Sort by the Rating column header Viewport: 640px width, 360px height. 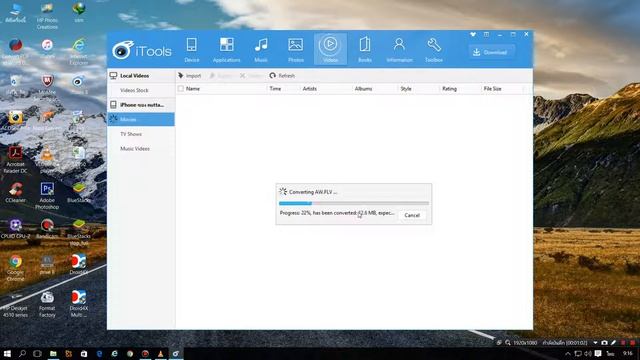(449, 89)
